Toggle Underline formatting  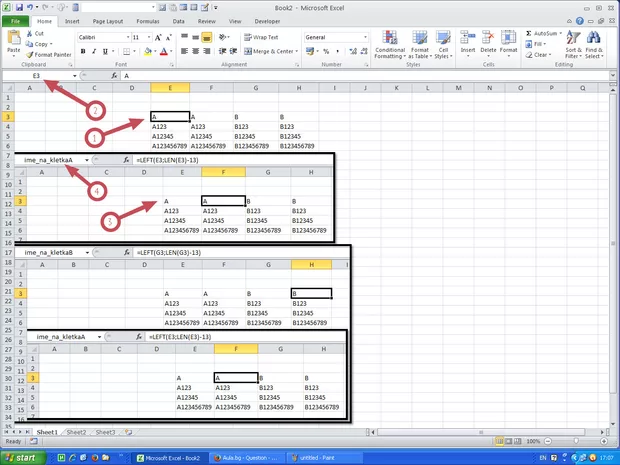105,51
